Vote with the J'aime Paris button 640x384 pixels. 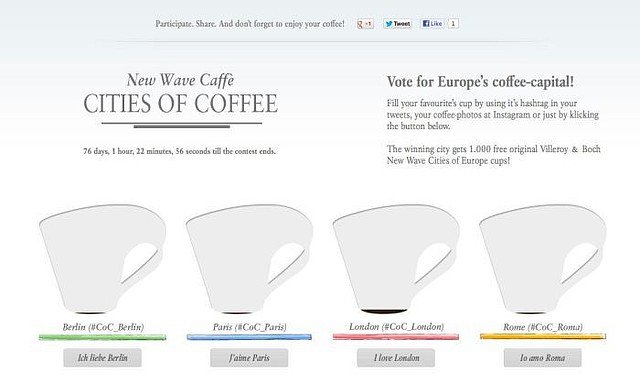(249, 358)
